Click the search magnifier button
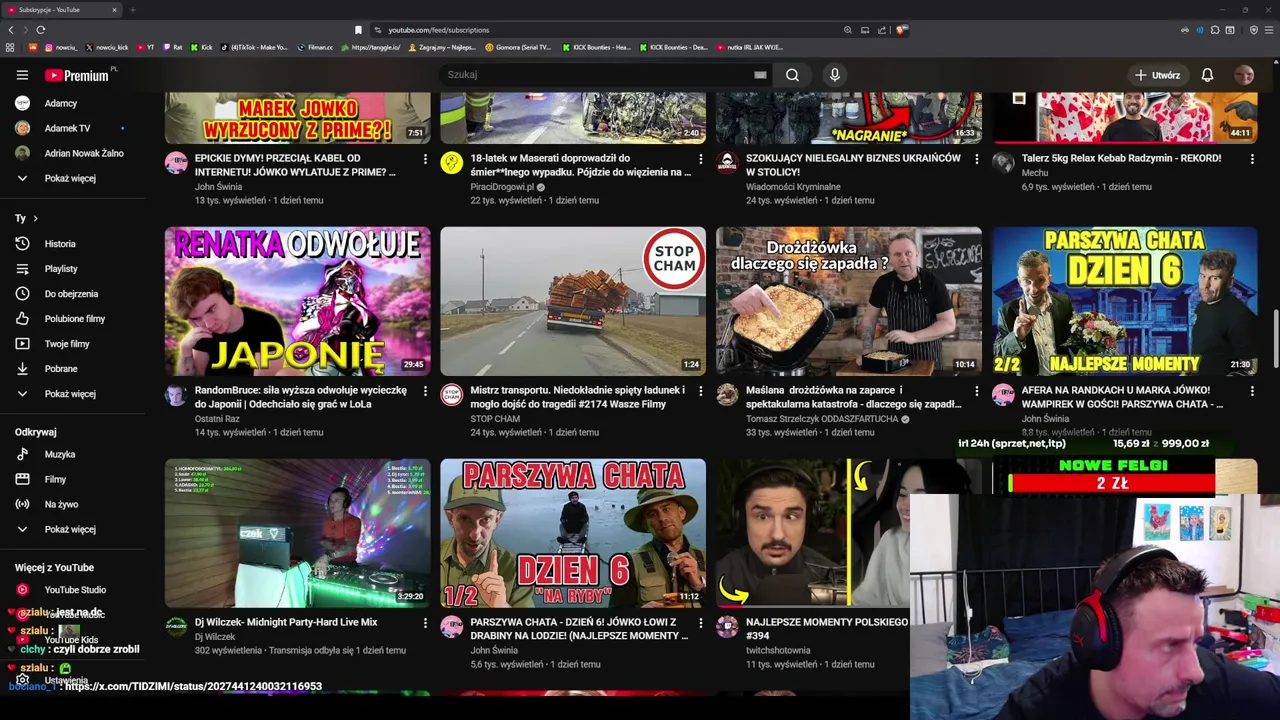The image size is (1280, 720). (x=792, y=75)
